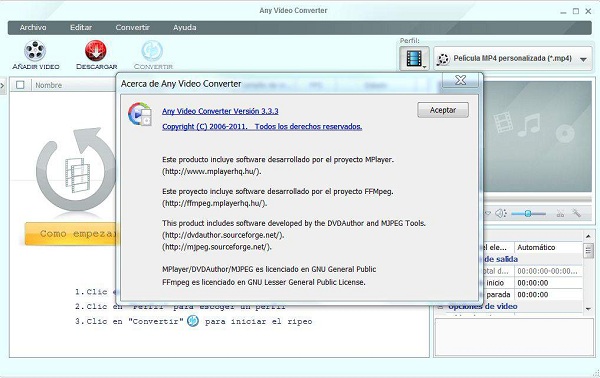Click the http://www.mplayerhq.hu/ text
600x378 pixels.
(x=212, y=171)
